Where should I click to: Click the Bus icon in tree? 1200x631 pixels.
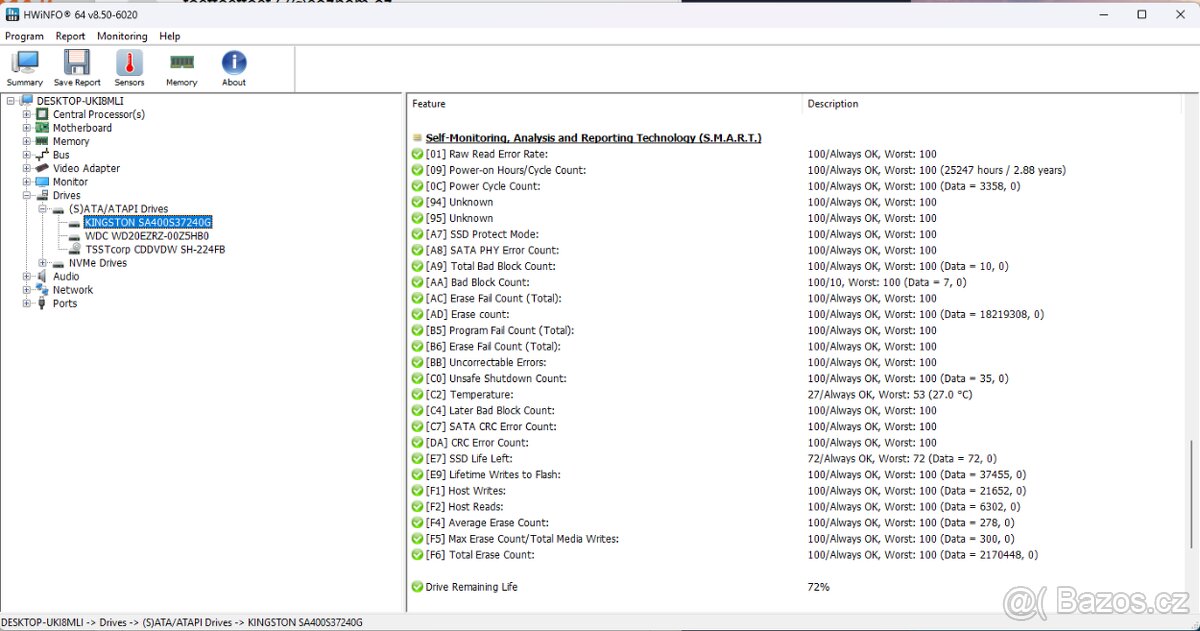[x=42, y=155]
